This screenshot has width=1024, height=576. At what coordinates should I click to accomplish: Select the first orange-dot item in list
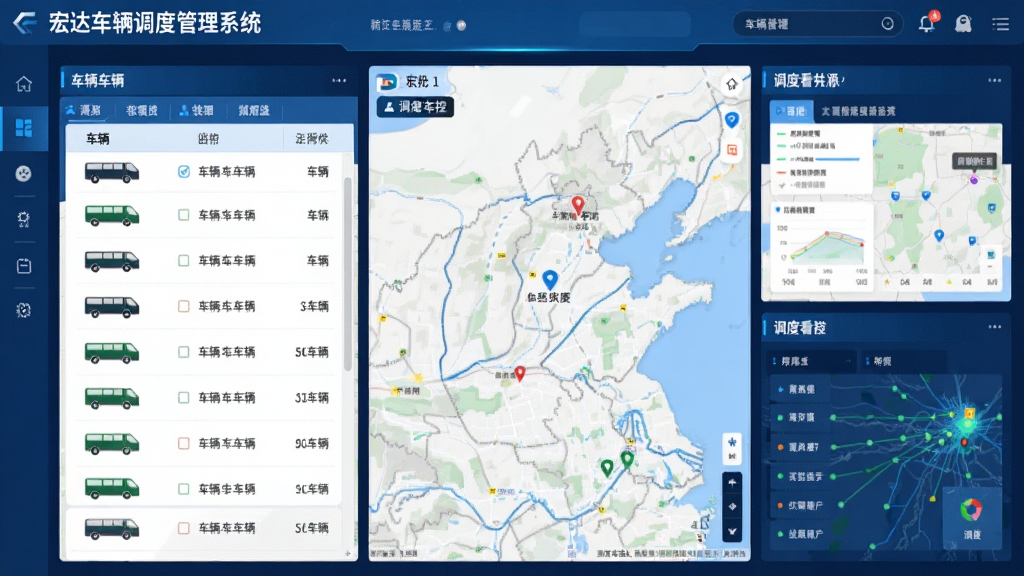(798, 447)
